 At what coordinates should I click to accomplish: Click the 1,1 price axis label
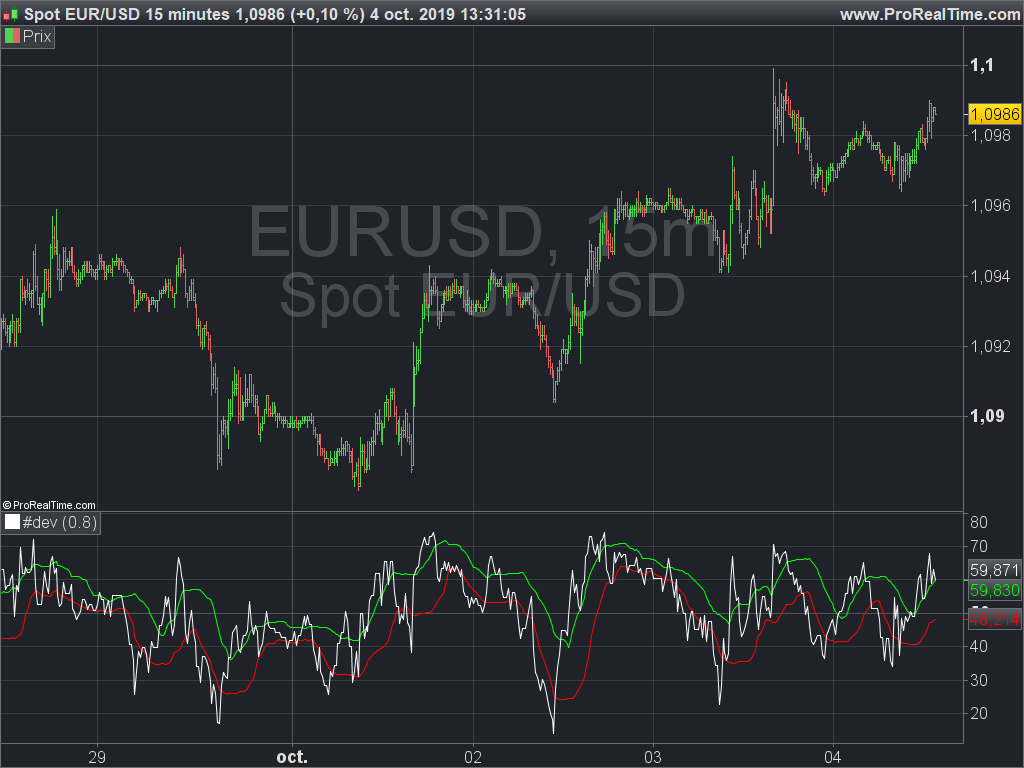click(x=982, y=65)
